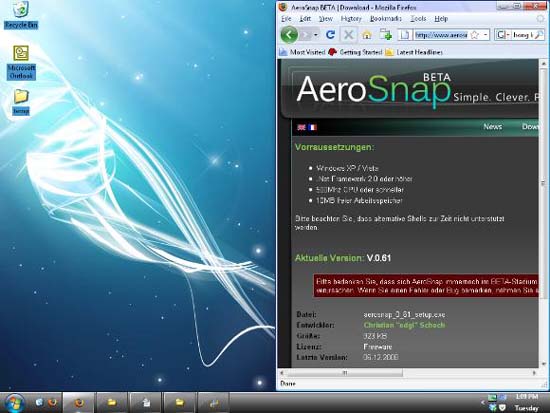This screenshot has height=413, width=550.
Task: Open a new tab with green plus icon
Action: tap(386, 35)
